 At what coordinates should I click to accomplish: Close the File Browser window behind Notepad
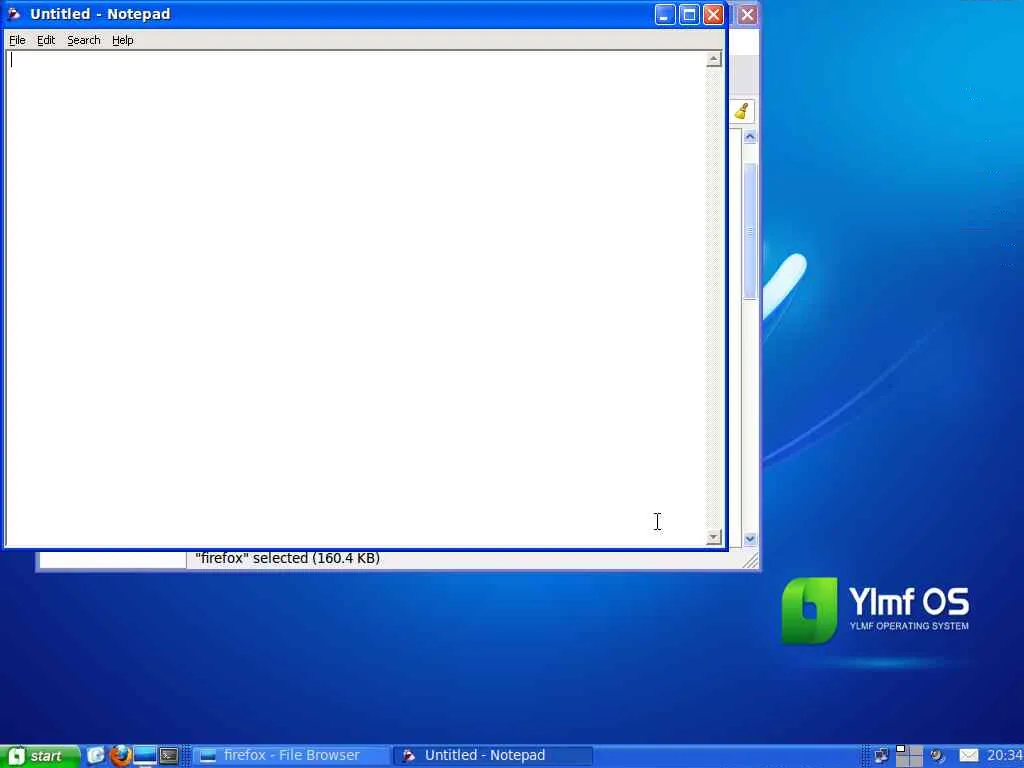coord(747,14)
